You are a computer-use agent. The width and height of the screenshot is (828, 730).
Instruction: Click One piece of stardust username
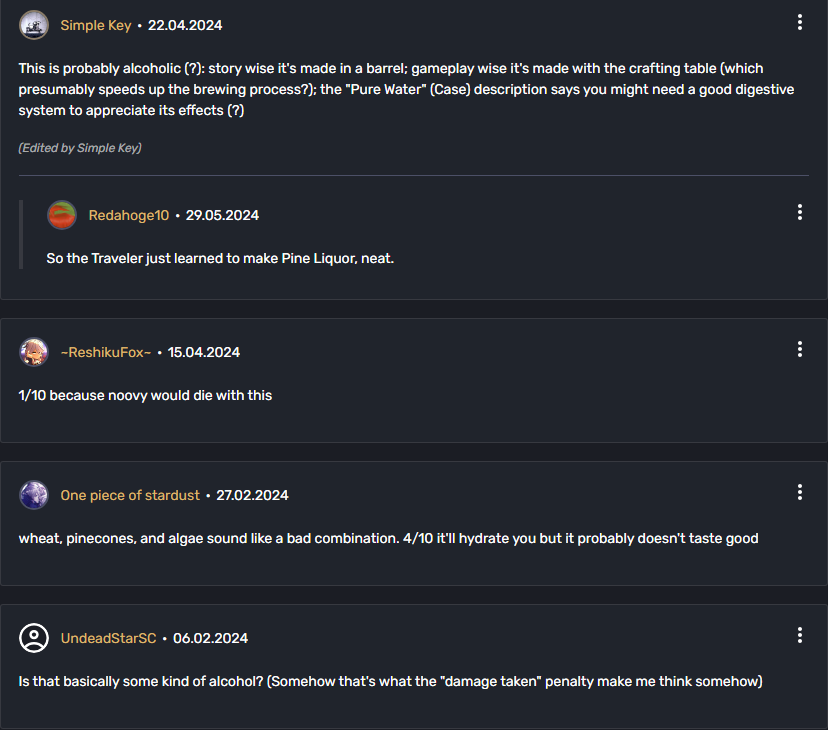(x=130, y=495)
